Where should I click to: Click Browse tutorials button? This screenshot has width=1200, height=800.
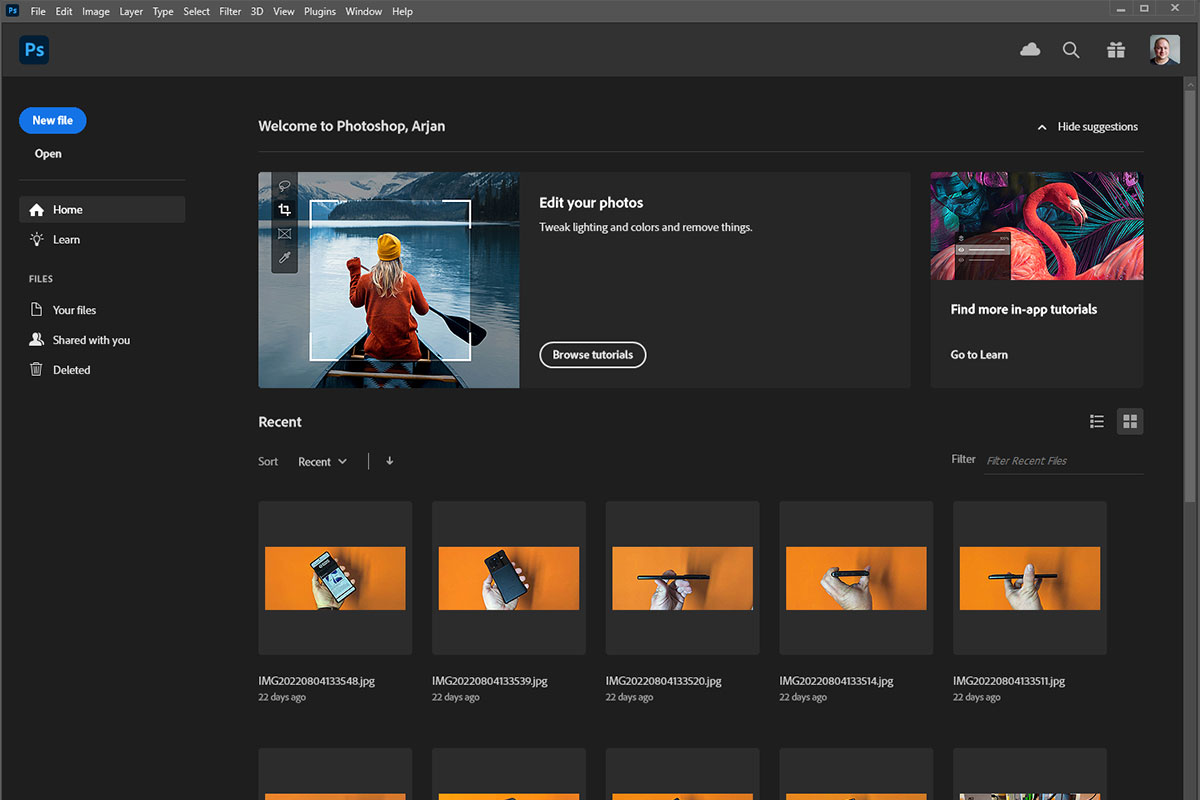(593, 355)
